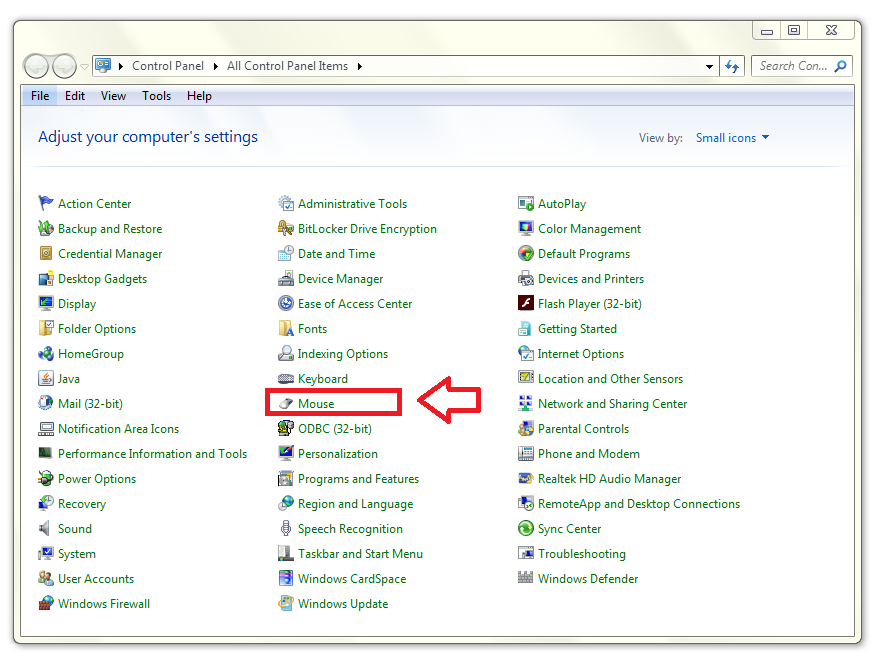Viewport: 874px width, 657px height.
Task: Open the Display monitor icon
Action: coord(46,304)
